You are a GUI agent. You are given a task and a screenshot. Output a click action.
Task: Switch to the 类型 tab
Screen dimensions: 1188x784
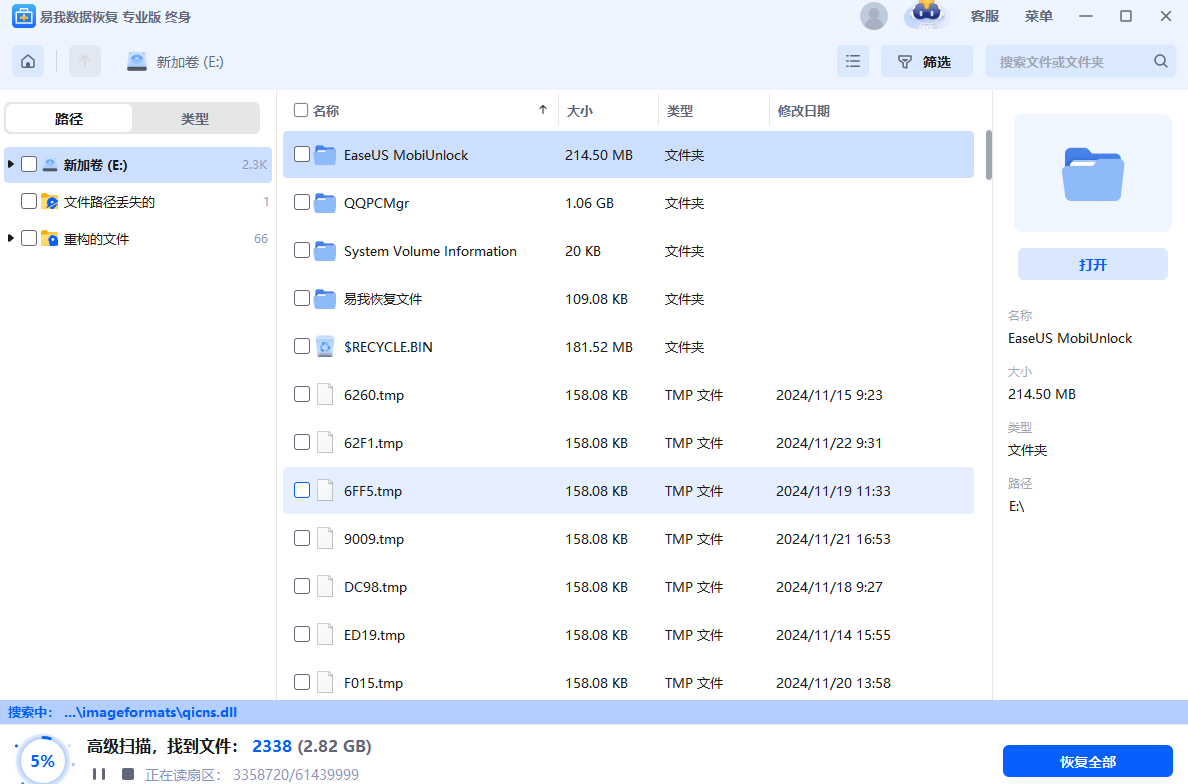pos(195,119)
